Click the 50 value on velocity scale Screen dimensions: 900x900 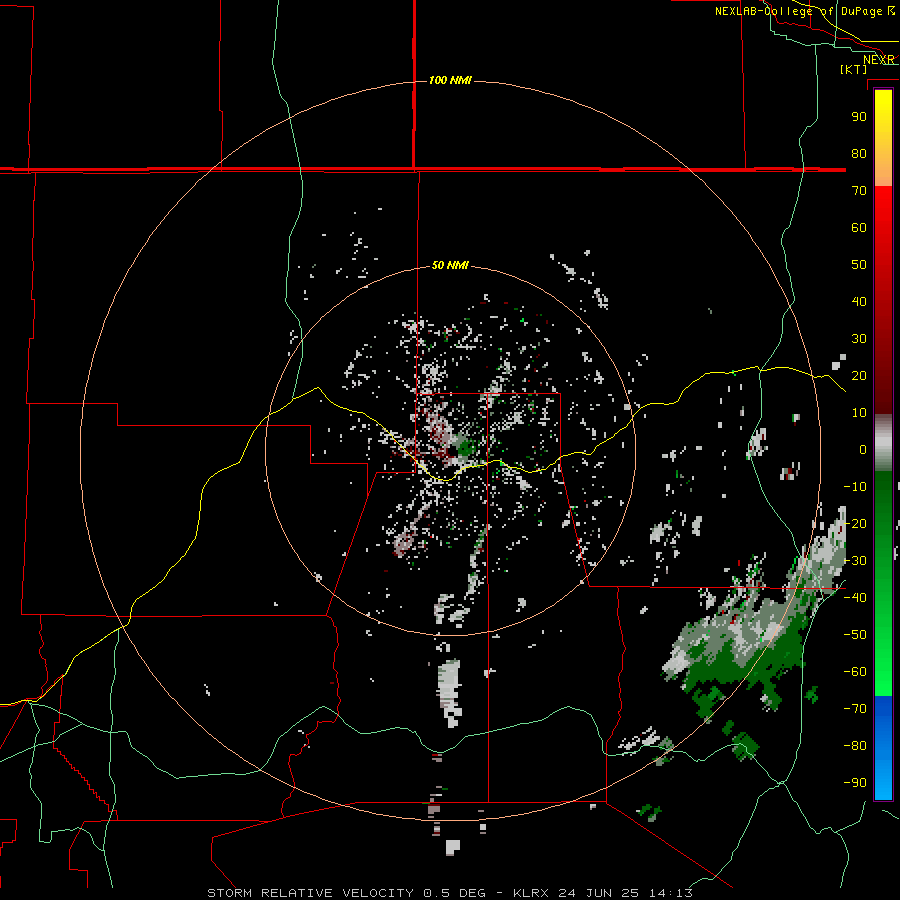click(859, 265)
